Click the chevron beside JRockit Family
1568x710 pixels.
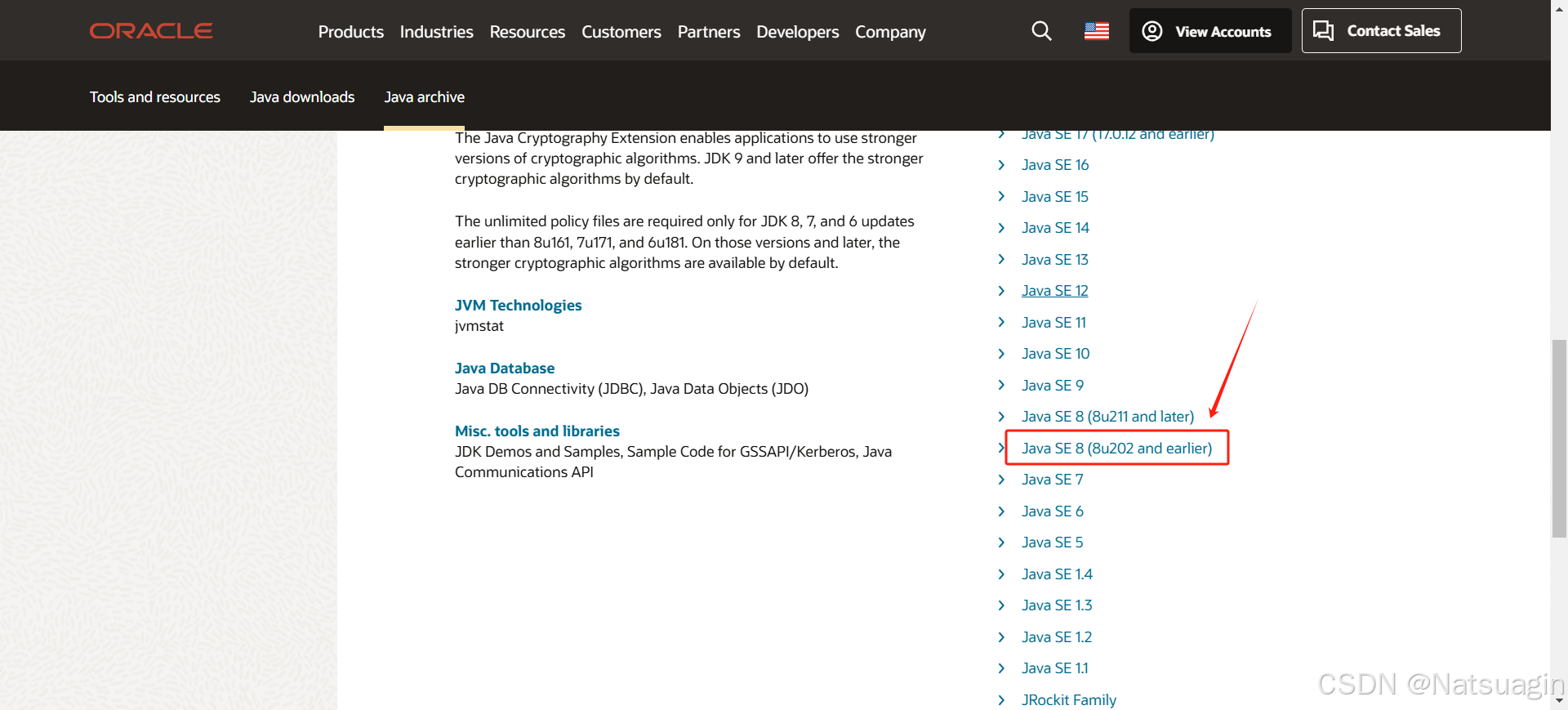(x=1001, y=700)
